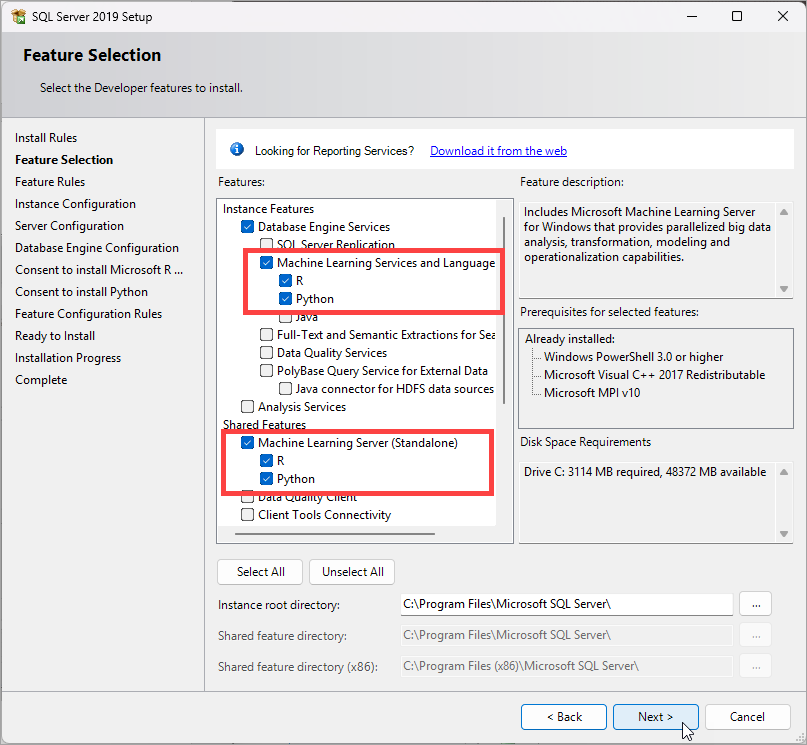
Task: Browse for the instance root directory
Action: coord(756,604)
